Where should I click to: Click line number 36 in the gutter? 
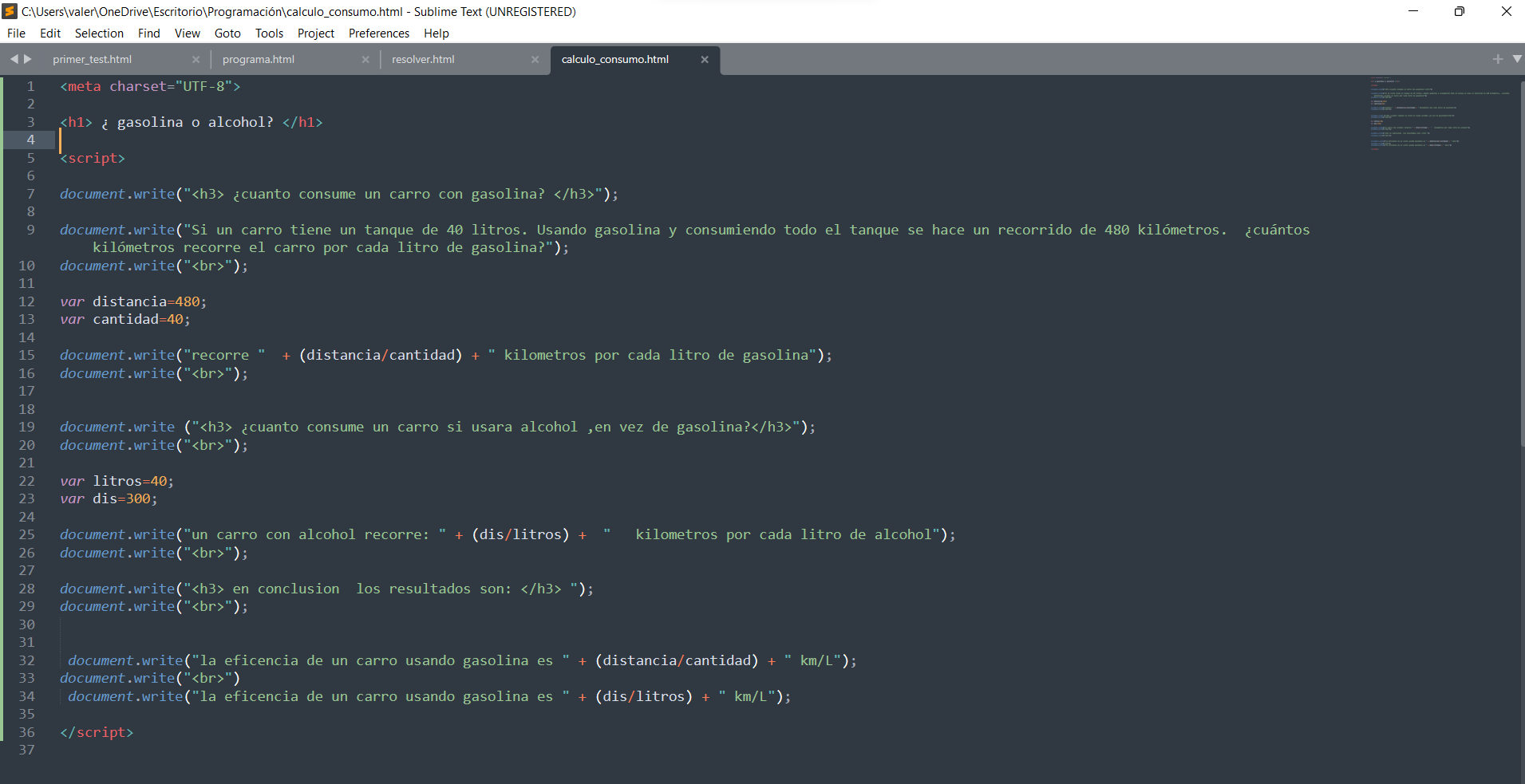(x=27, y=732)
